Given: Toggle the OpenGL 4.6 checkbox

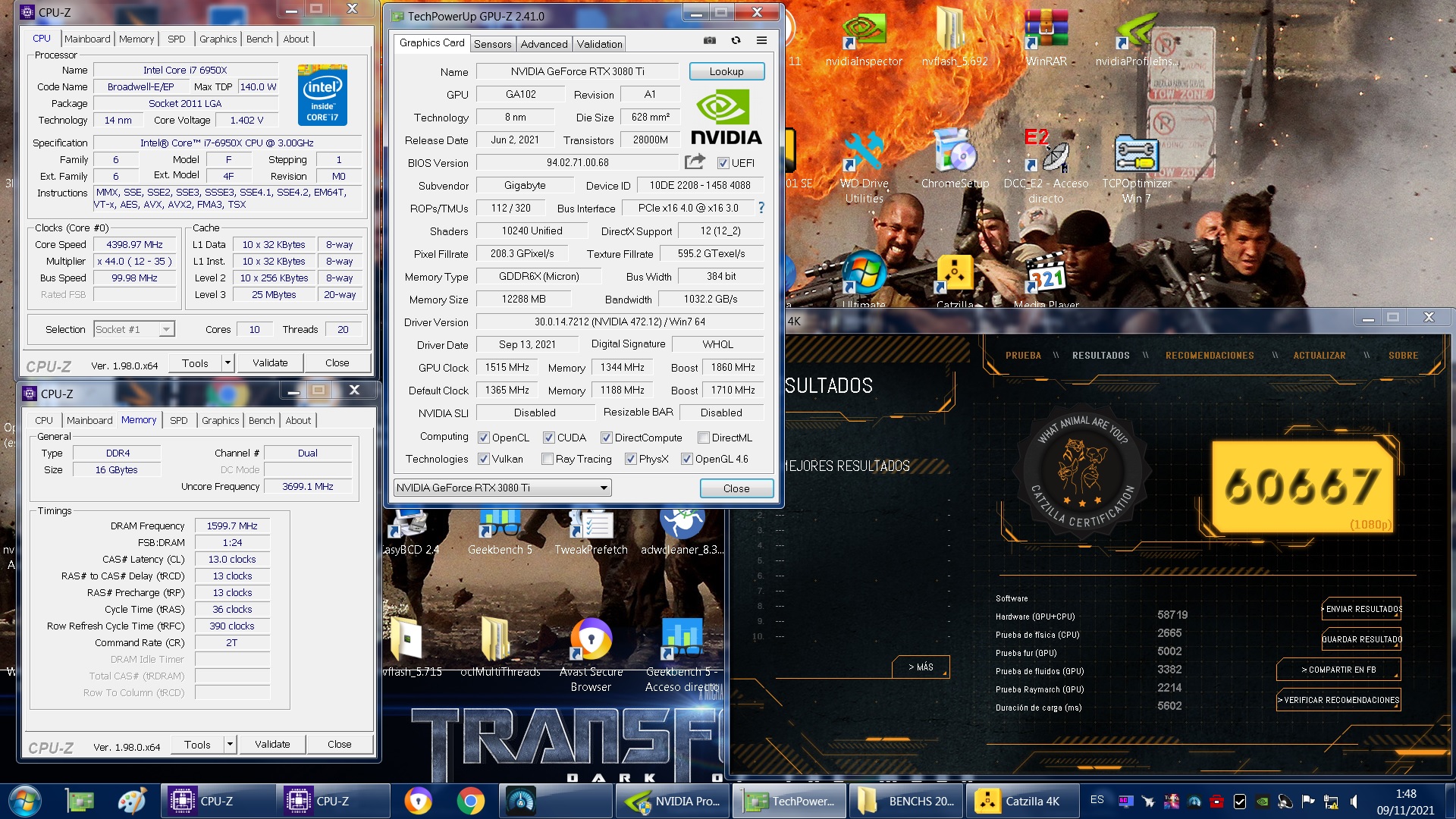Looking at the screenshot, I should 686,459.
